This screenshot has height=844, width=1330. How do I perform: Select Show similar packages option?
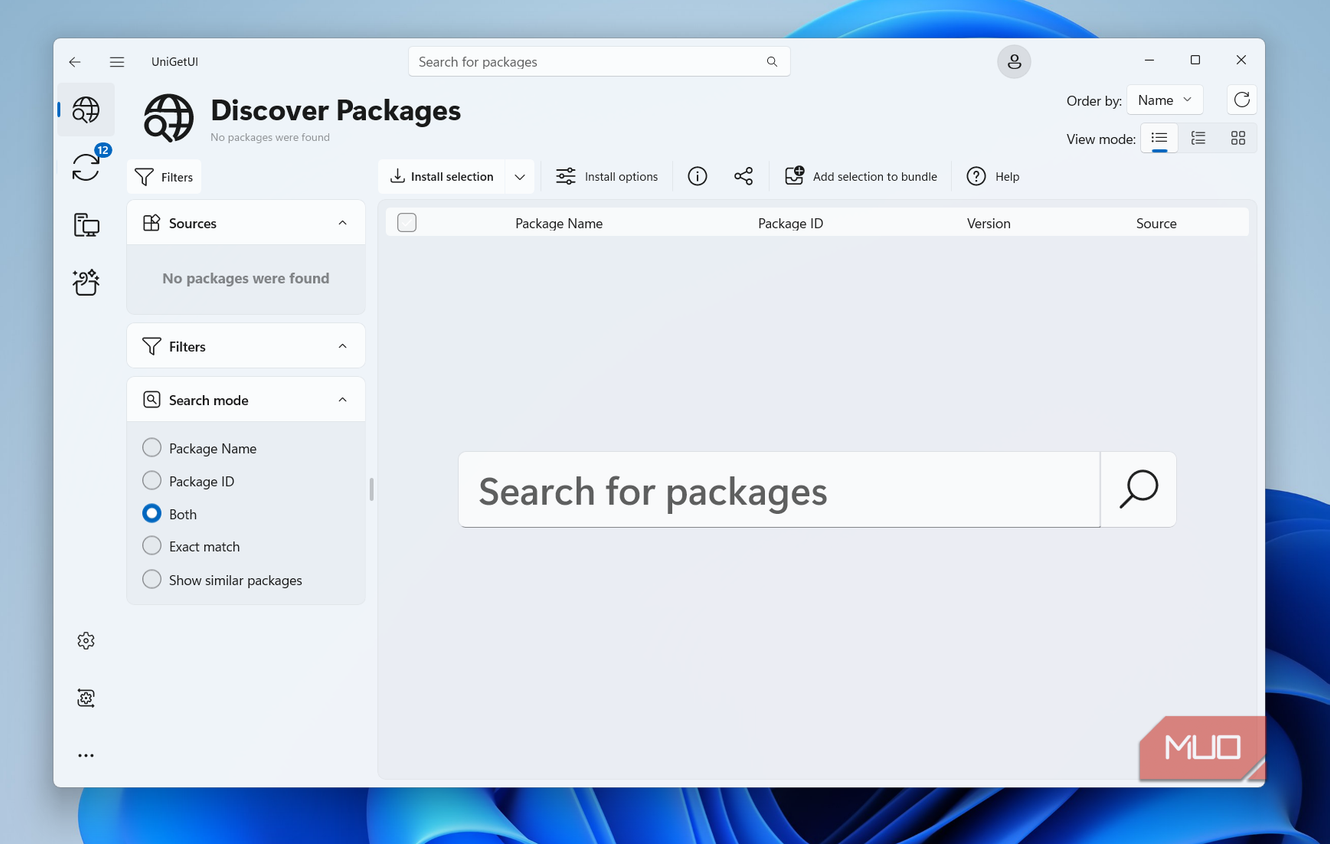[222, 580]
